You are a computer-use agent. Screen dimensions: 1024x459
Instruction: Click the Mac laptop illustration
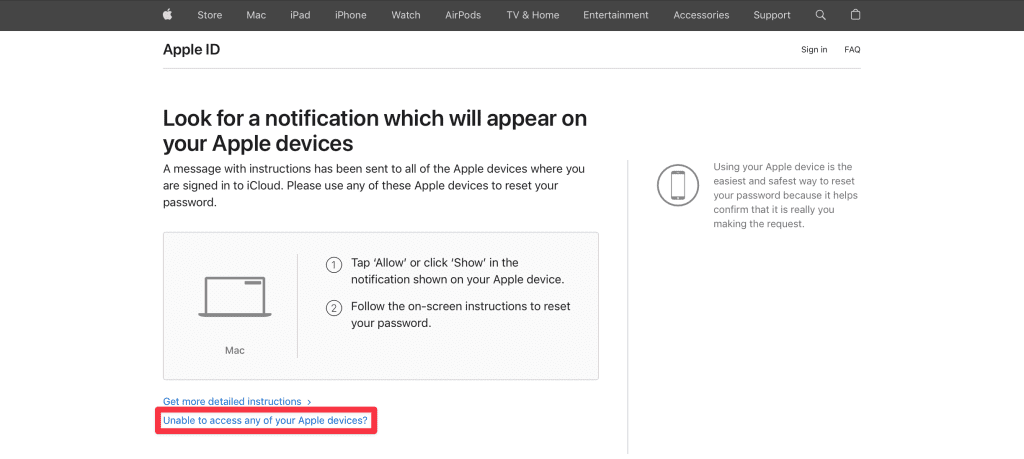pos(234,297)
